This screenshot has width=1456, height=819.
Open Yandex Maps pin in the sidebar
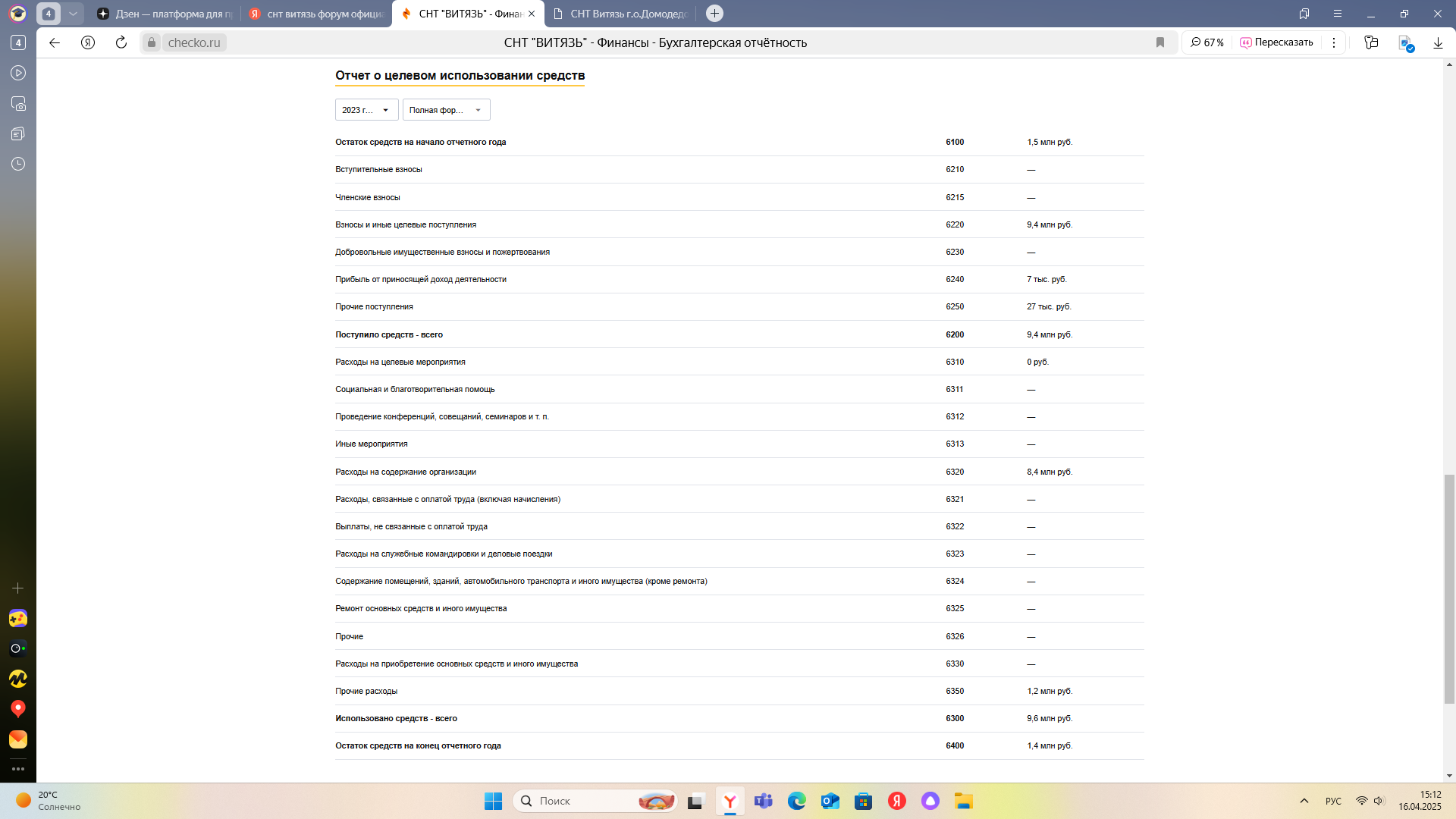click(x=18, y=709)
